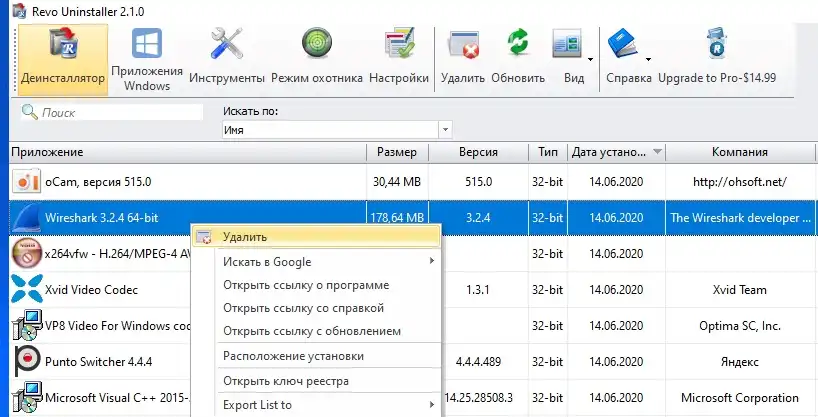Select the oCam, версия 515.0 row

point(413,182)
